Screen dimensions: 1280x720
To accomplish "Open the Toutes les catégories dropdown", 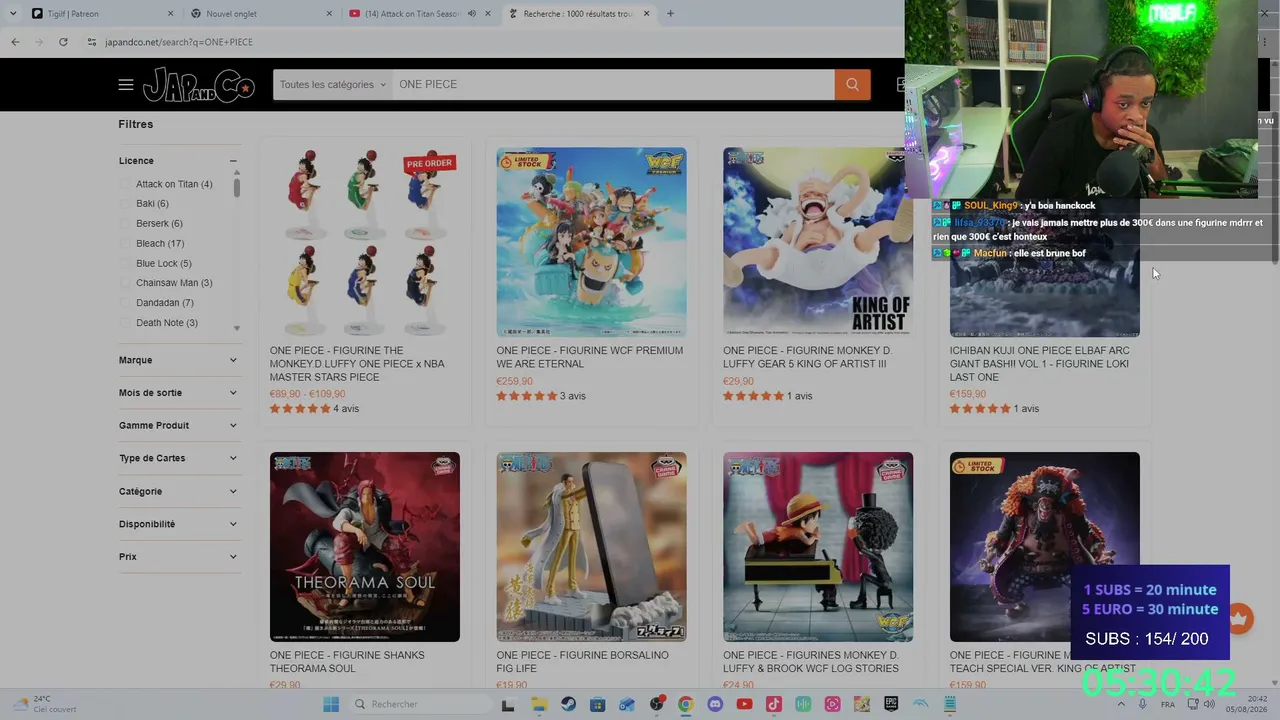I will click(332, 84).
